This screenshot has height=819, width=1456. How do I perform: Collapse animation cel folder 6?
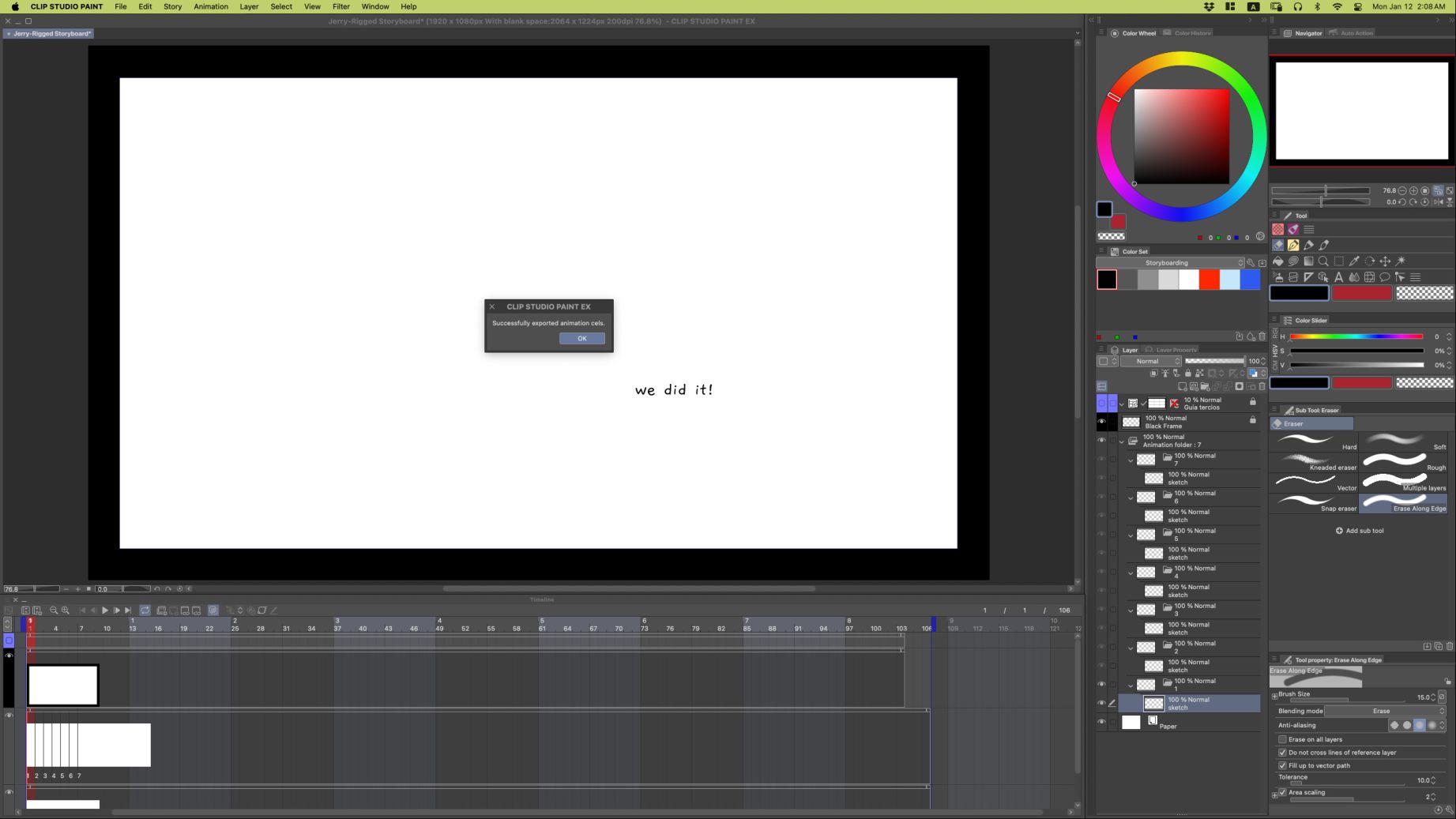pos(1131,498)
